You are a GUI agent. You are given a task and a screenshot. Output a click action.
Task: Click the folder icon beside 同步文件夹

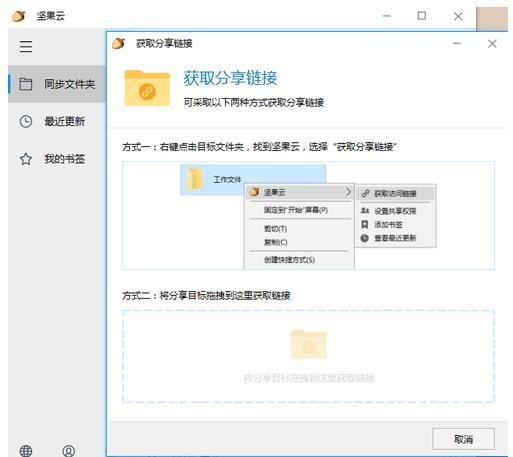tap(26, 84)
